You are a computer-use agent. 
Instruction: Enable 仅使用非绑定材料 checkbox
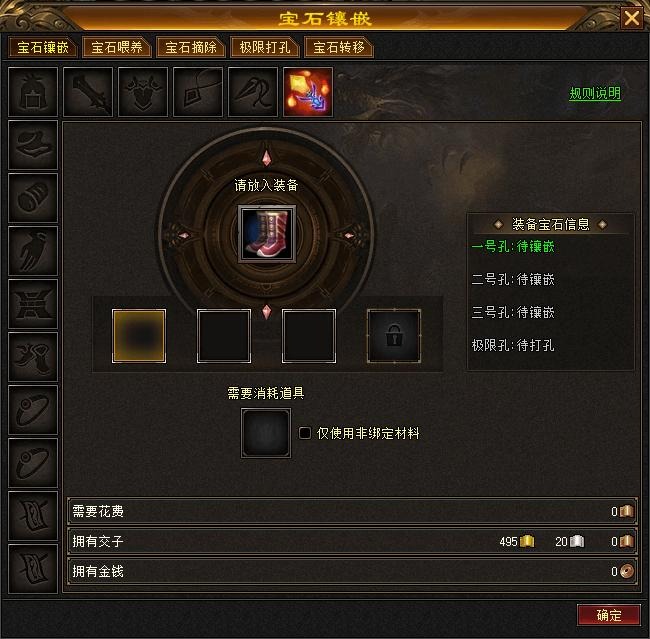[305, 433]
